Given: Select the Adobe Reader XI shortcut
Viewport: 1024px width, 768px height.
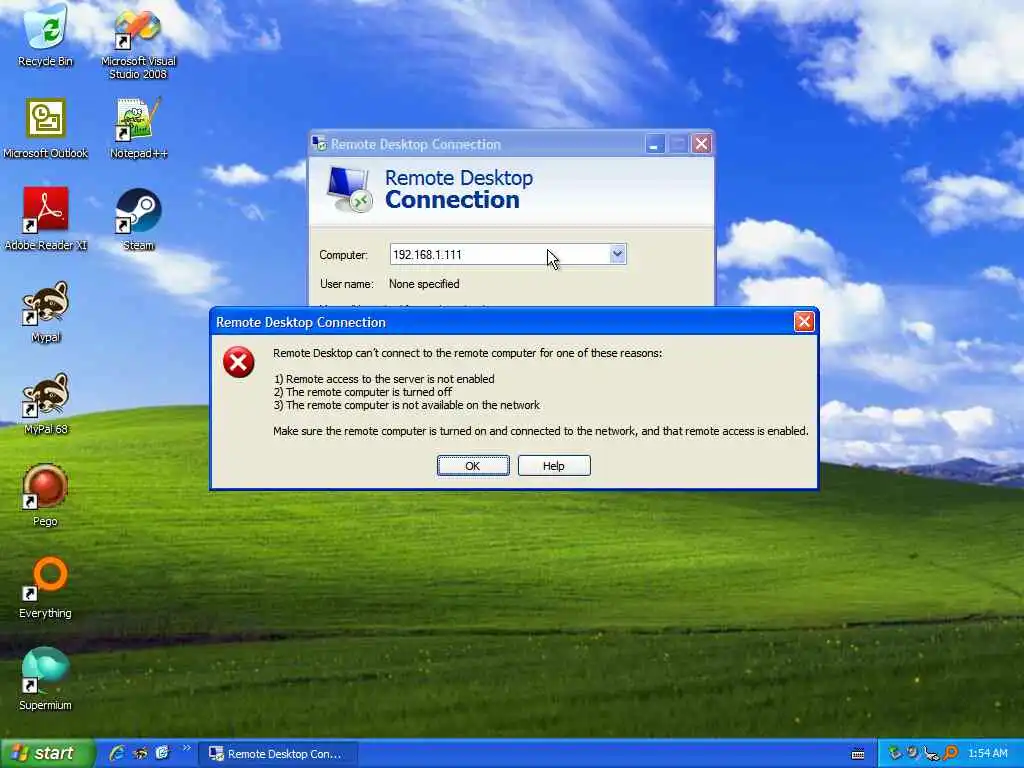Looking at the screenshot, I should tap(45, 219).
